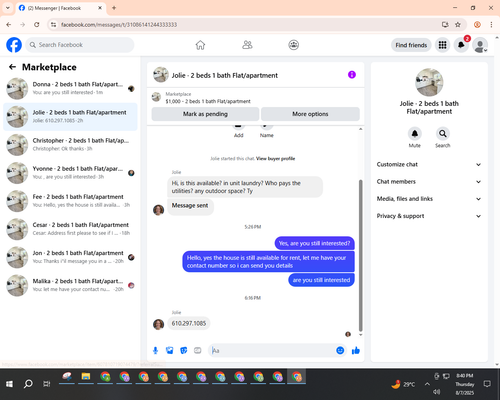Expand Privacy & support section
This screenshot has width=500, height=400.
click(429, 216)
